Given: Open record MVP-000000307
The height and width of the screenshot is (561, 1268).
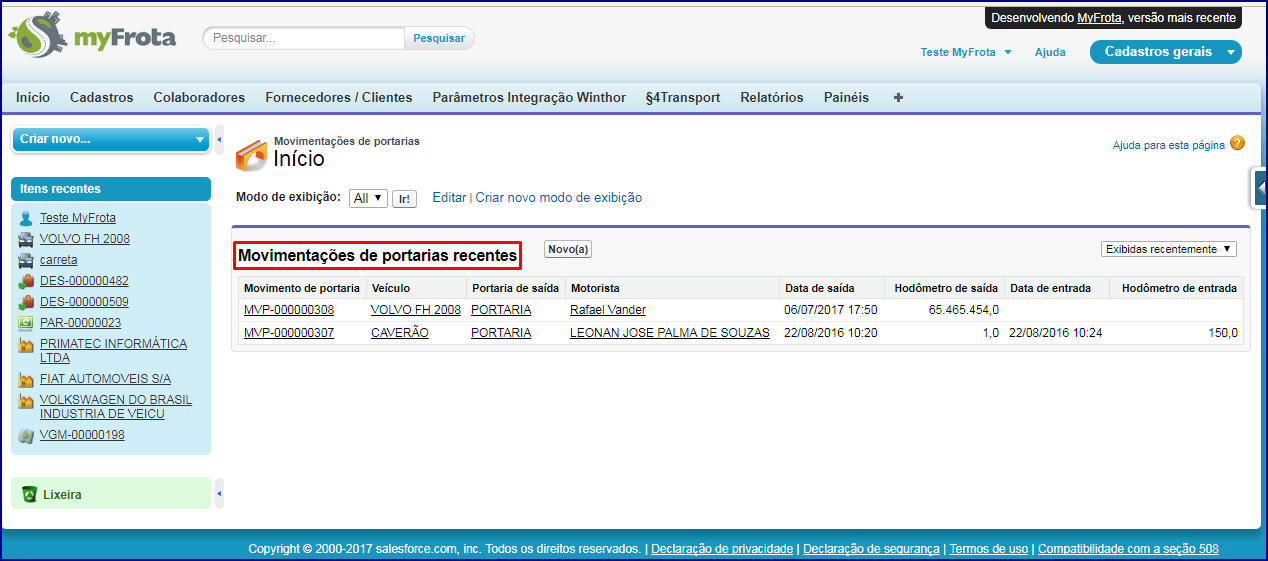Looking at the screenshot, I should (289, 333).
